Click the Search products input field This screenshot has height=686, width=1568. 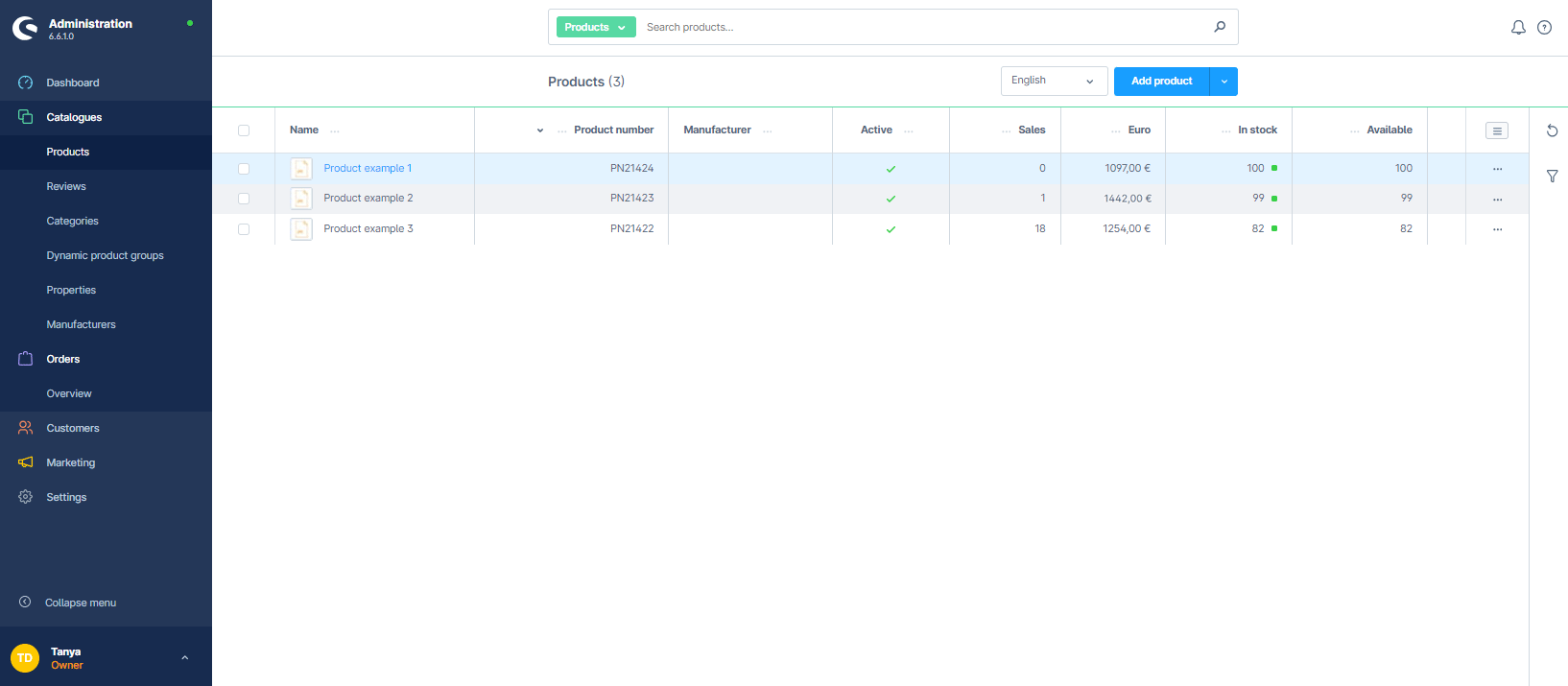(921, 27)
